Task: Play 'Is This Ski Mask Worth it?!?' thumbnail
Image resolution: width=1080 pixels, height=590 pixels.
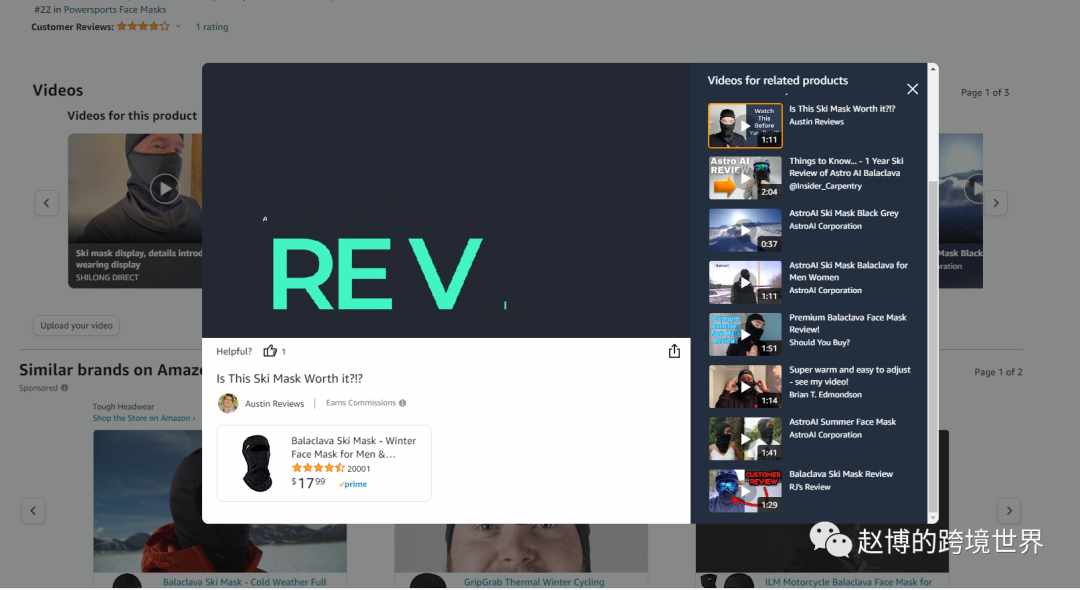Action: coord(745,125)
